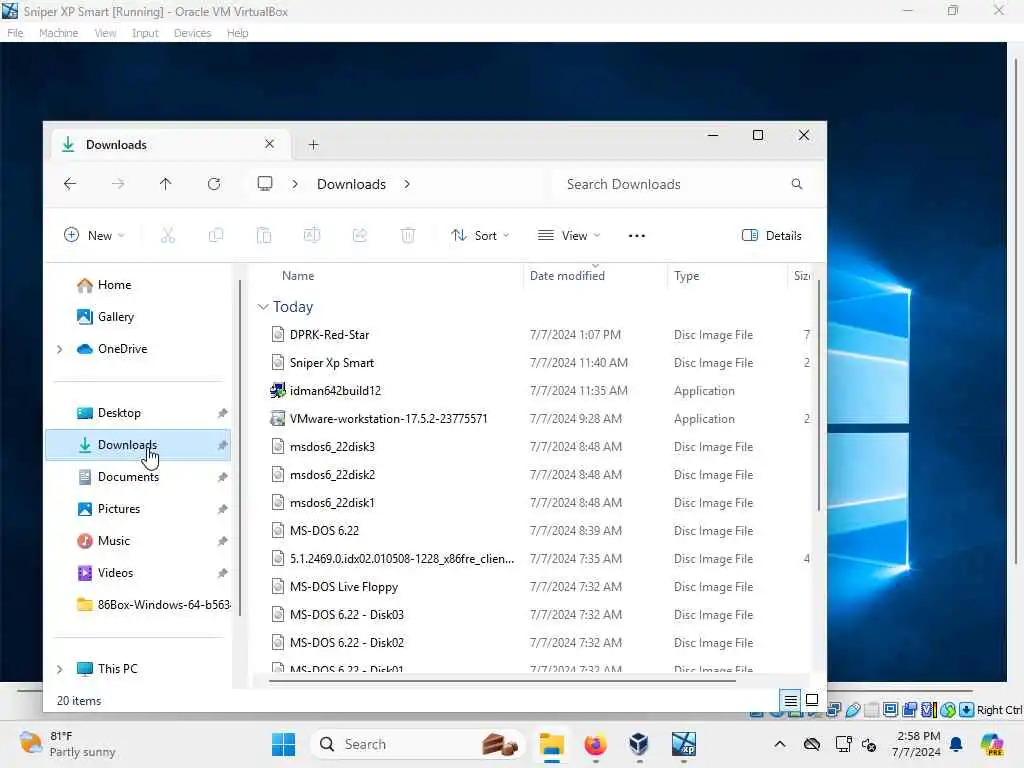
Task: Sort by Date modified column header
Action: [x=567, y=276]
